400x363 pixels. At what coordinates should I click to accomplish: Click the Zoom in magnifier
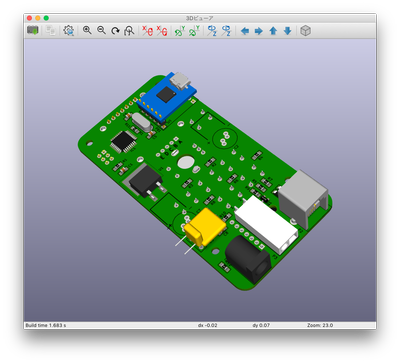[x=87, y=30]
